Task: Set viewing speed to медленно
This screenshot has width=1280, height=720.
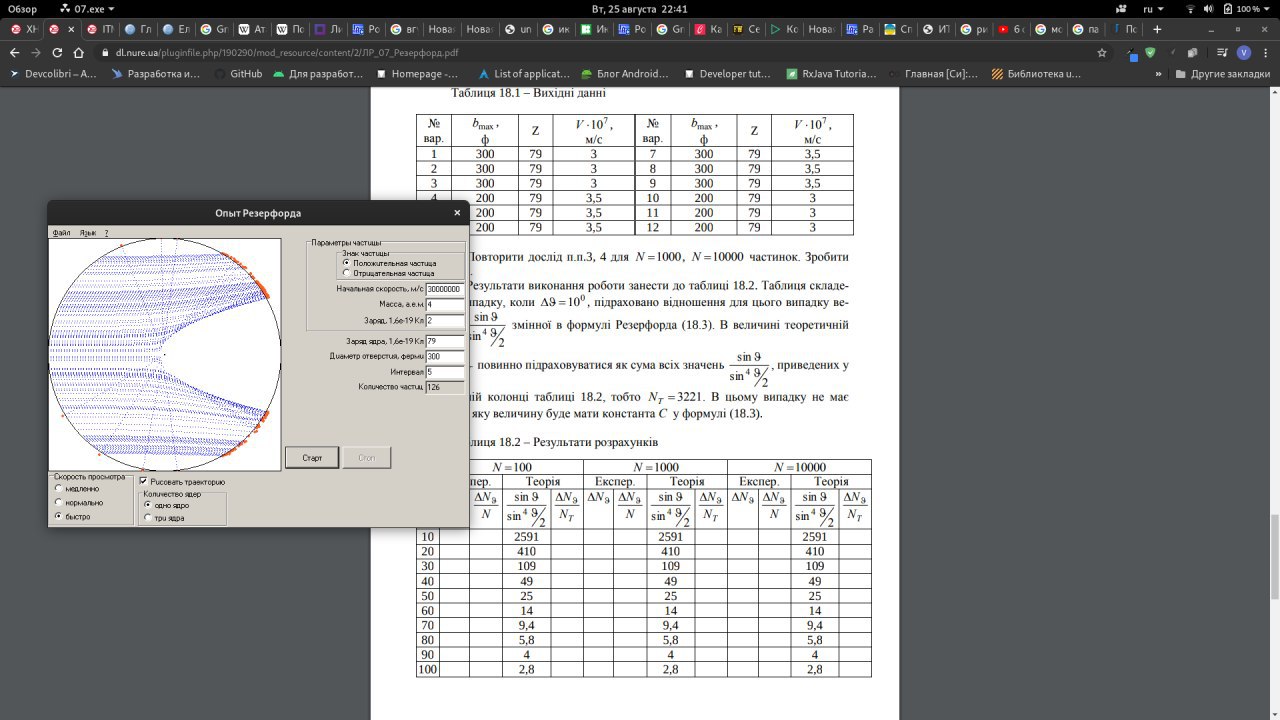Action: [78, 489]
